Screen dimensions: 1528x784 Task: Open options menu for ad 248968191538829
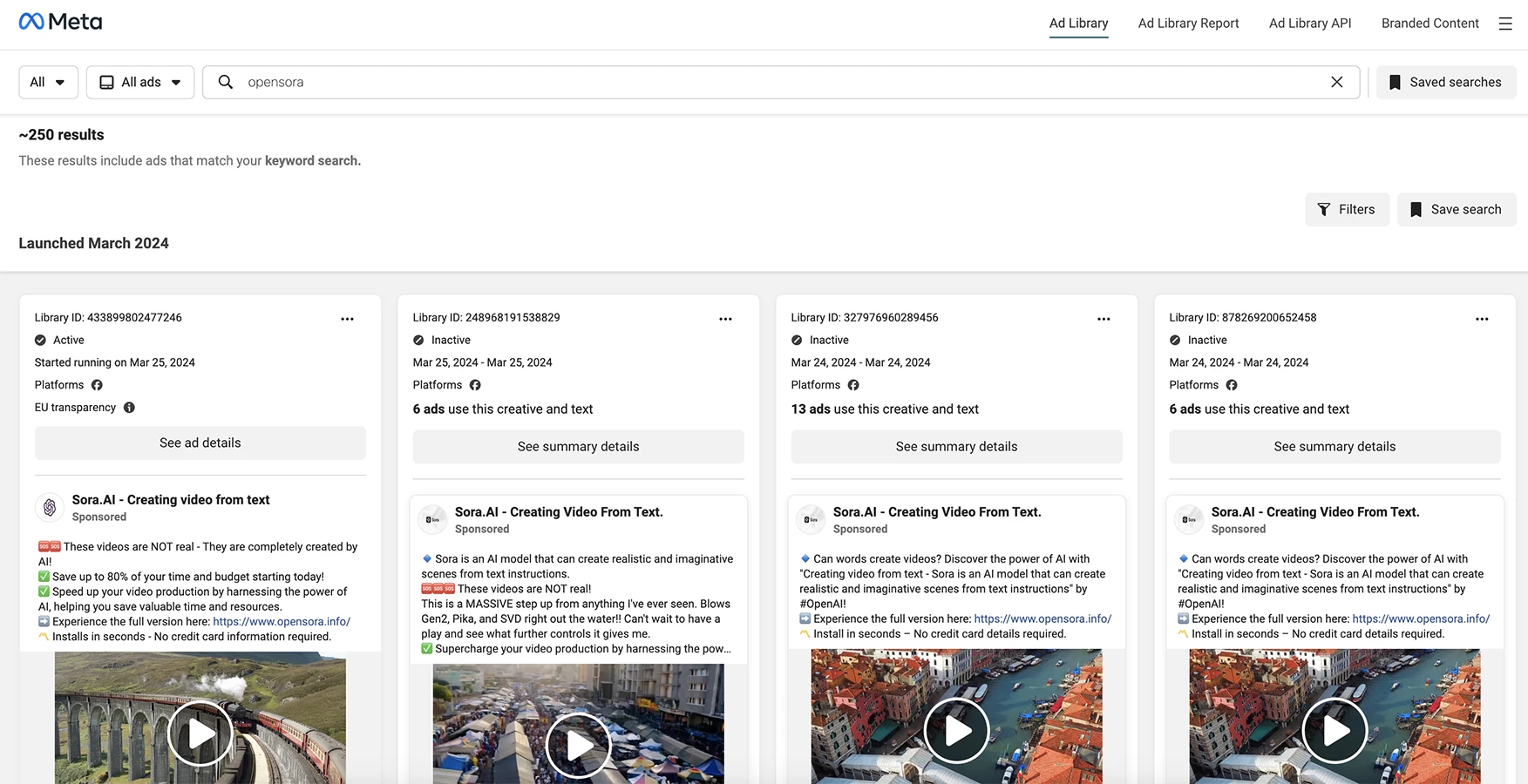coord(725,319)
